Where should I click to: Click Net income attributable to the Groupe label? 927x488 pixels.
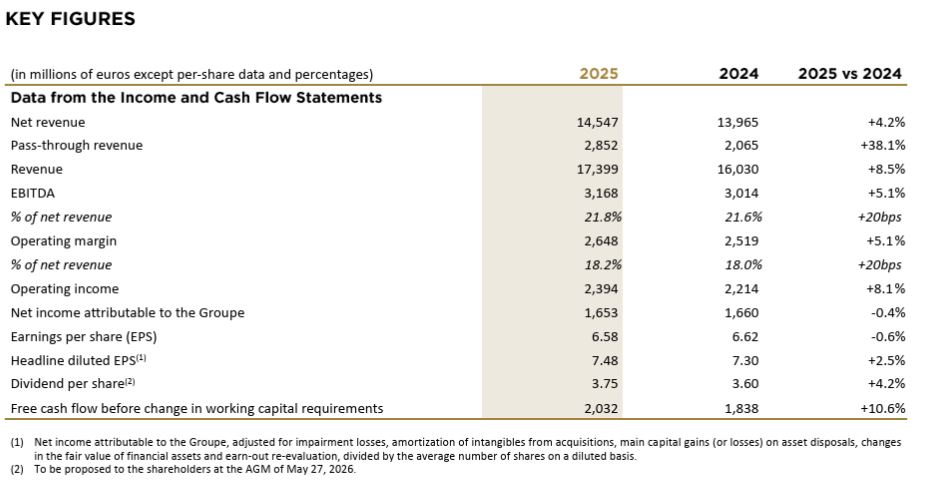click(x=127, y=313)
